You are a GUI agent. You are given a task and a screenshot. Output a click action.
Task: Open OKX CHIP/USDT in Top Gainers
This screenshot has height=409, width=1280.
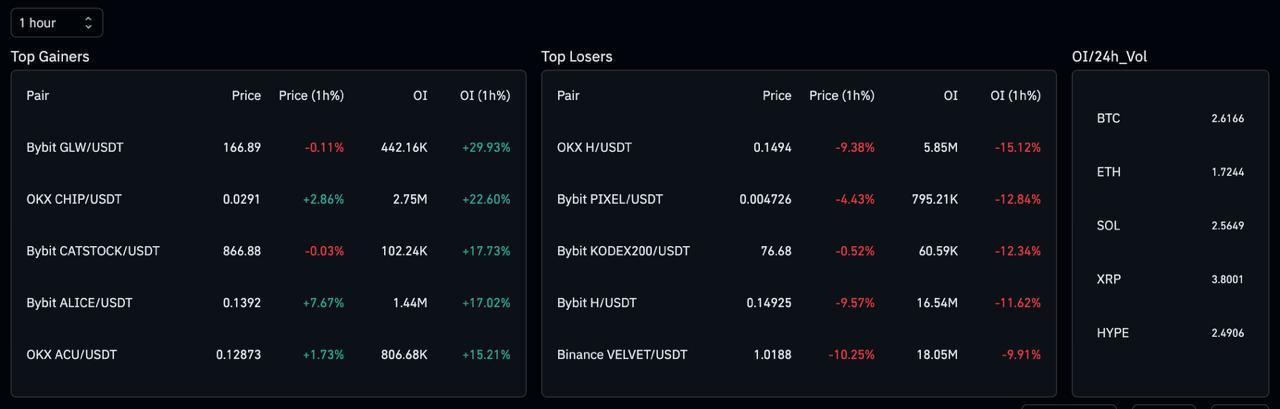point(268,199)
